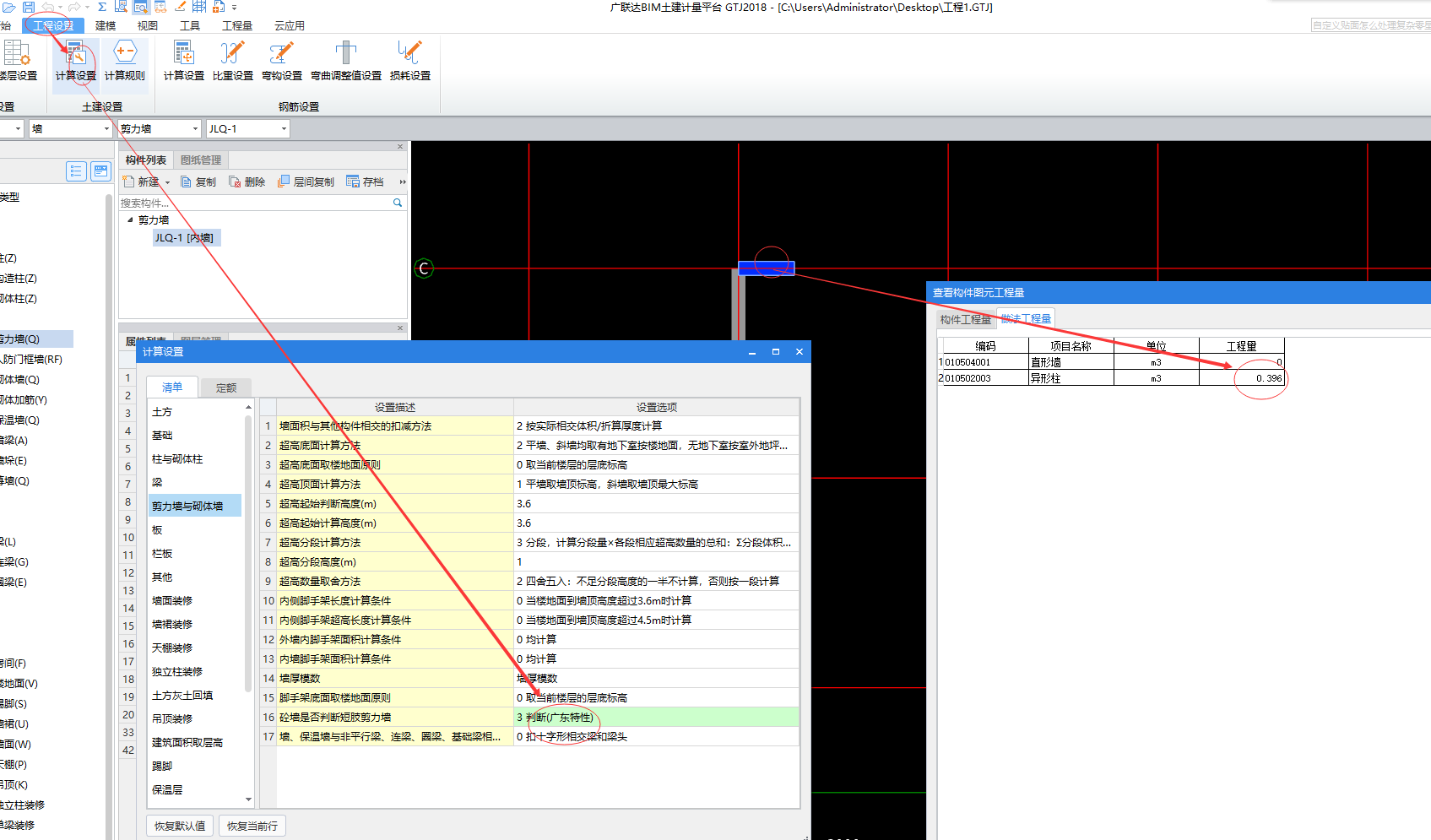The width and height of the screenshot is (1431, 840).
Task: Click the panel view icon beside list view icon
Action: coord(100,171)
